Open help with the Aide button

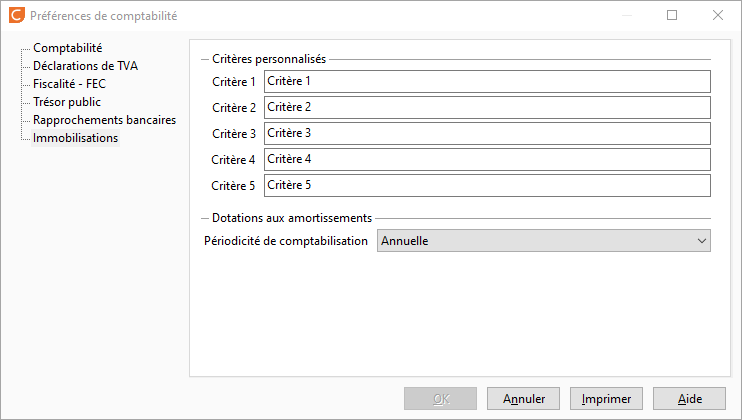[689, 399]
